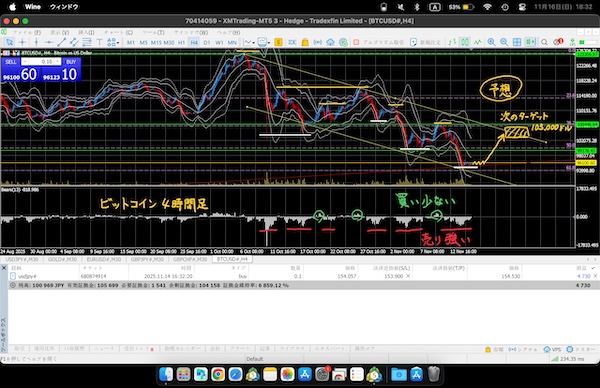600x388 pixels.
Task: Select the usdjpy# position row
Action: (304, 276)
